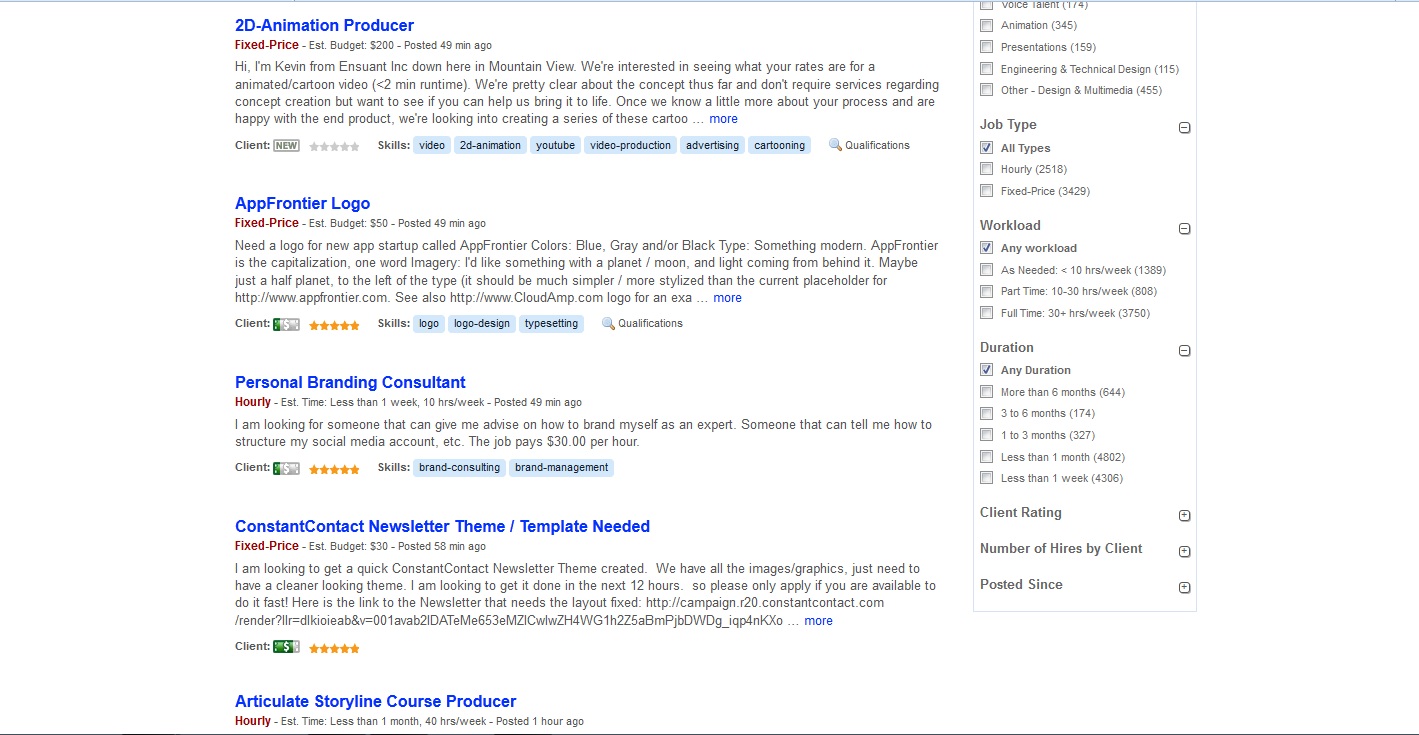Collapse the Workload filter section
The image size is (1419, 735).
click(1185, 229)
